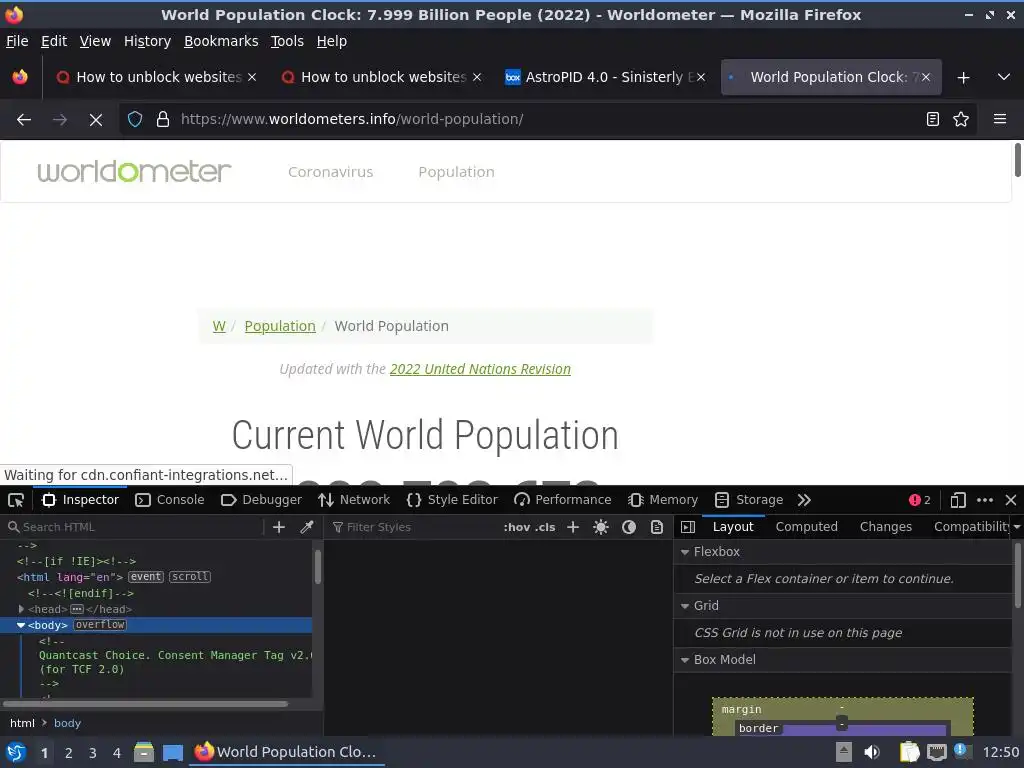Image resolution: width=1024 pixels, height=768 pixels.
Task: Follow the 2022 United Nations Revision link
Action: 480,369
